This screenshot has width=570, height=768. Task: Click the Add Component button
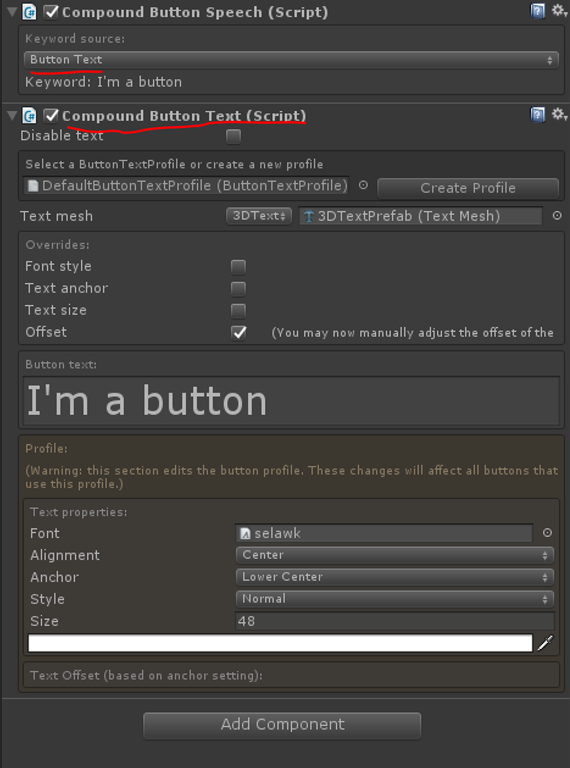(282, 724)
